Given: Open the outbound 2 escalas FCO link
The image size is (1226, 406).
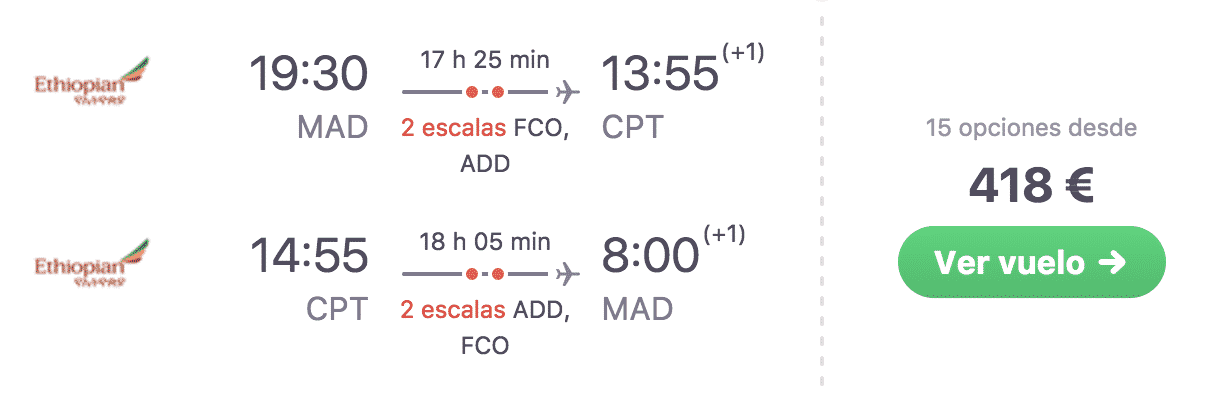Looking at the screenshot, I should [485, 128].
